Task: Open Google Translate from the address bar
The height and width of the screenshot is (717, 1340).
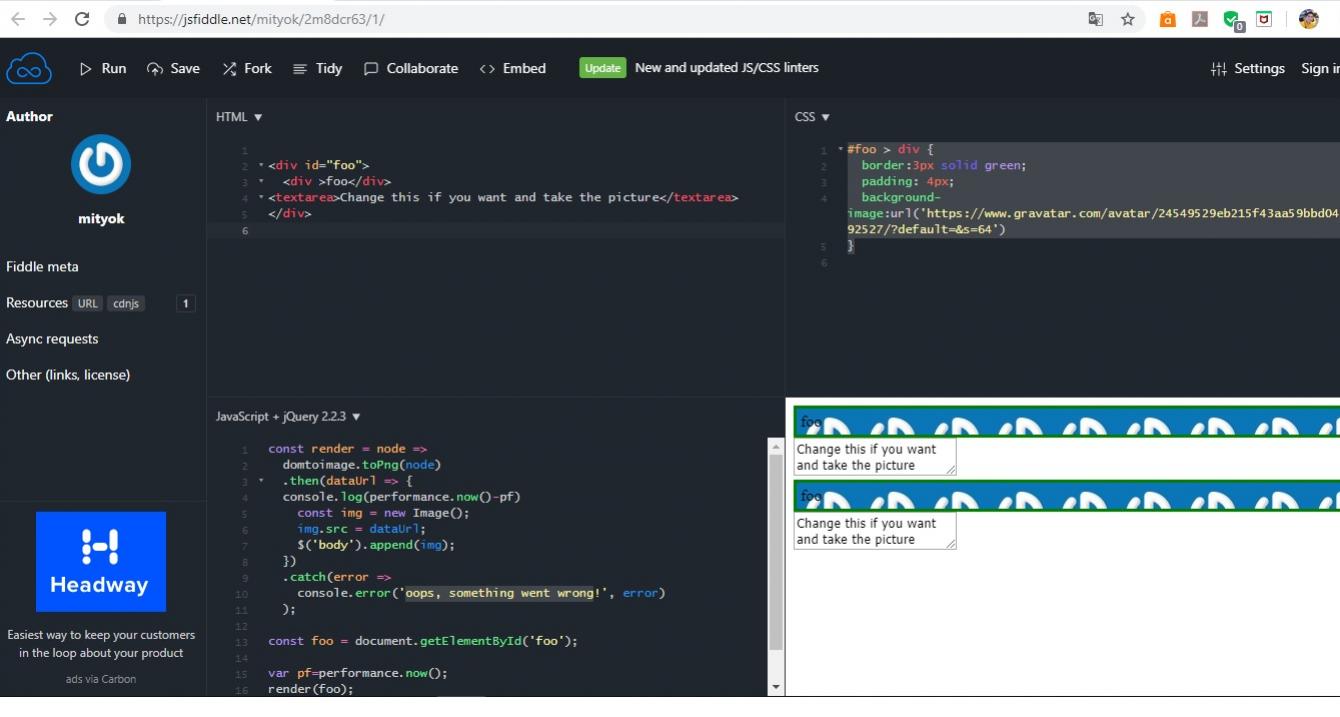Action: (1095, 19)
